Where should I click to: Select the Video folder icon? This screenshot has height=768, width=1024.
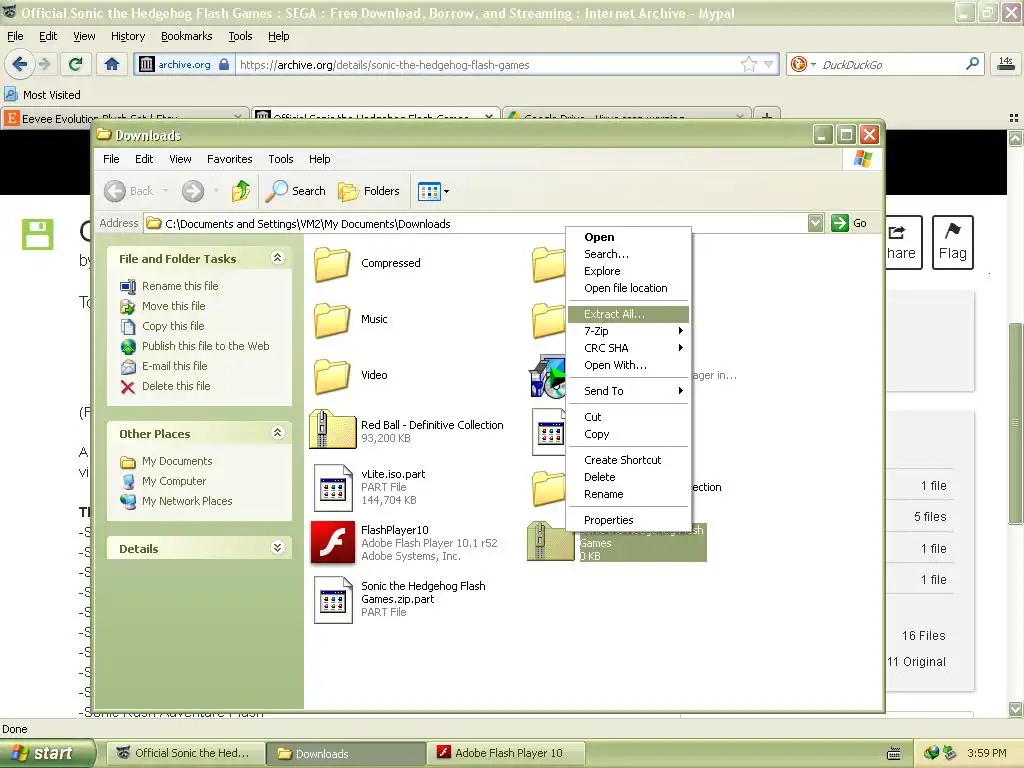(332, 376)
